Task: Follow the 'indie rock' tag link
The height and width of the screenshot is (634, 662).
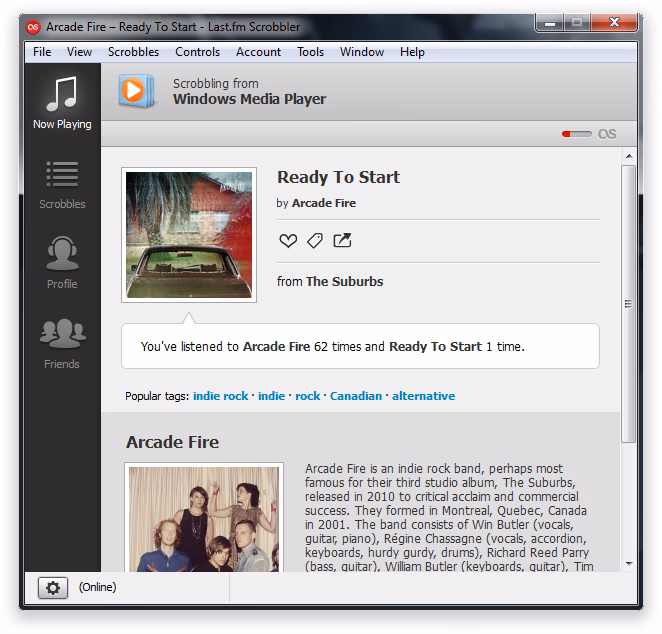Action: coord(220,396)
